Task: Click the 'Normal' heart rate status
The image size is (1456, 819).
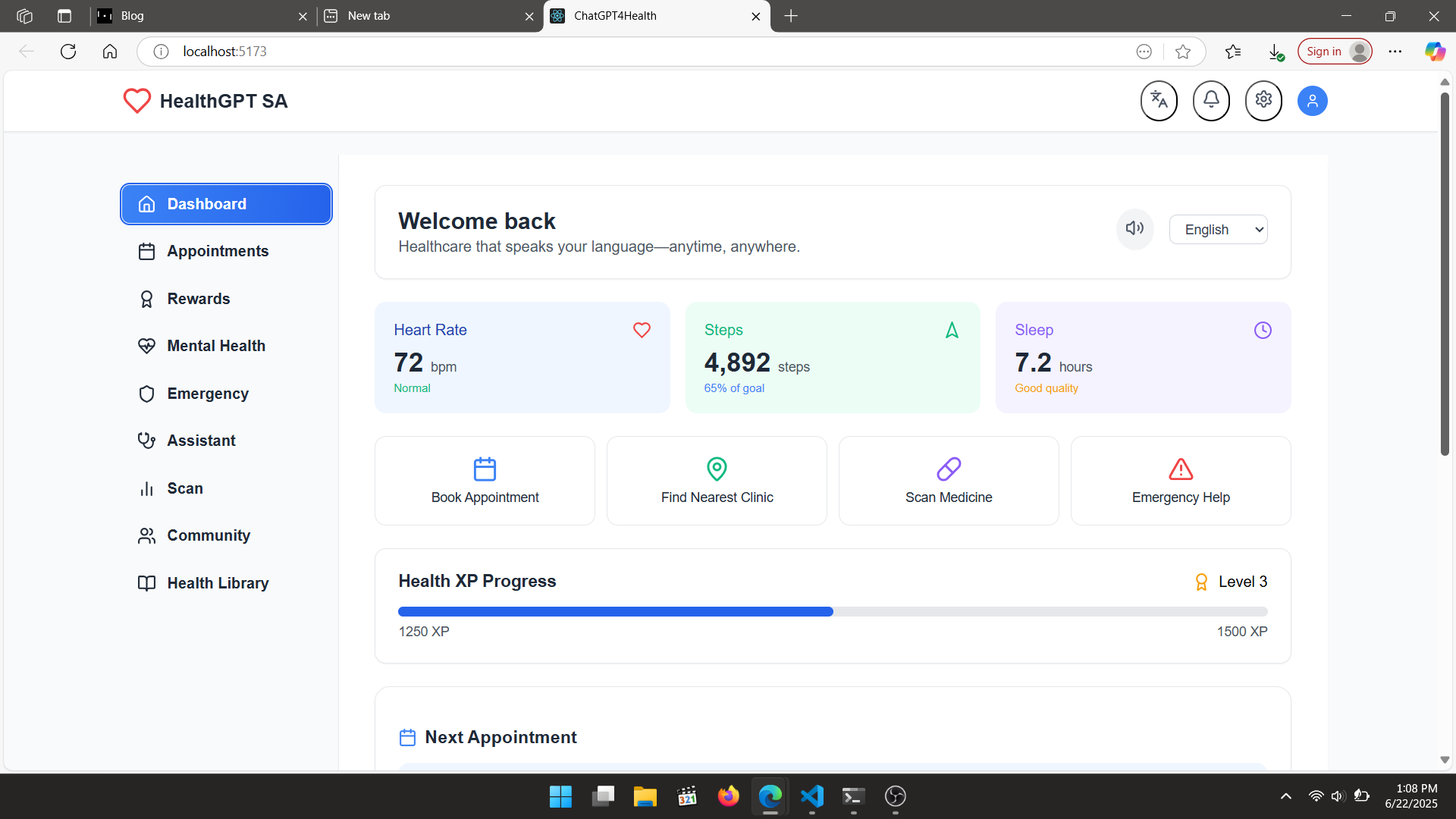Action: click(412, 388)
